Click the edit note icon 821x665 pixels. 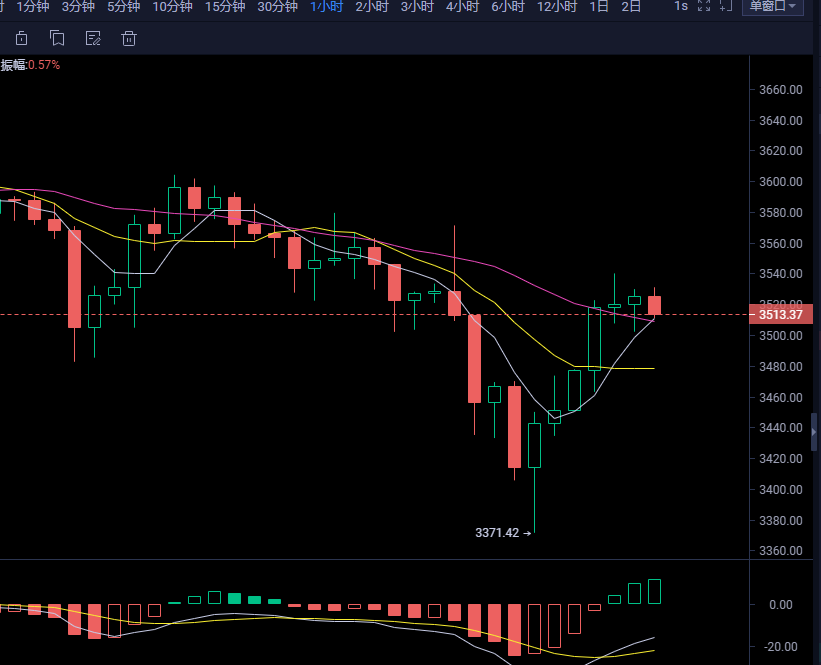click(93, 38)
